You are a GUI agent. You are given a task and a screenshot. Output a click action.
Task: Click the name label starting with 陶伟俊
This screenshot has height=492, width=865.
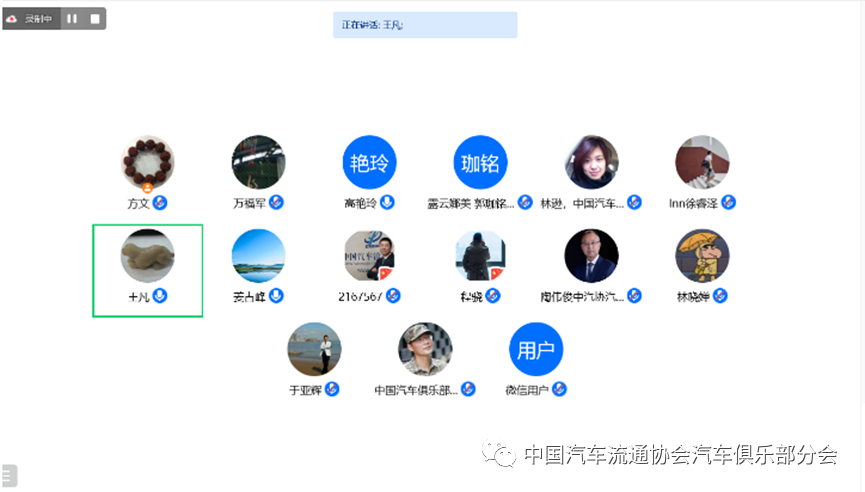582,297
